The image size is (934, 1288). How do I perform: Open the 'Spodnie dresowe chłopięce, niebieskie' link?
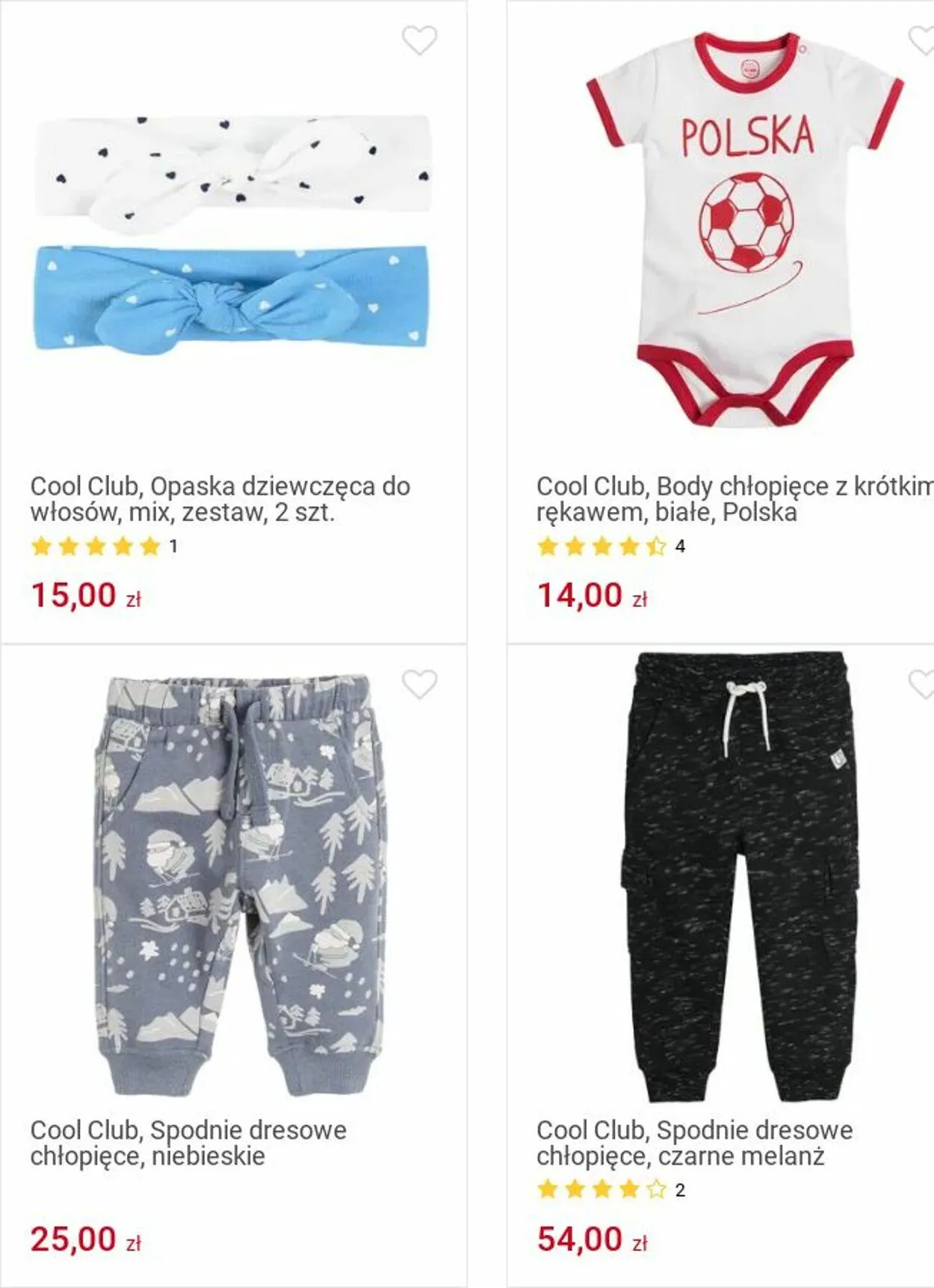(x=188, y=1143)
